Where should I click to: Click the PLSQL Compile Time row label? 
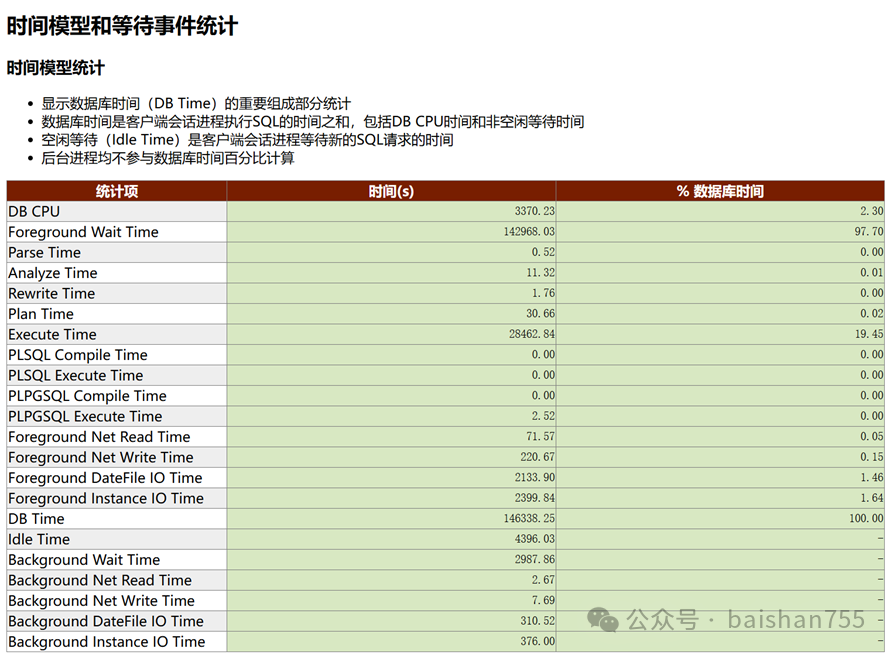coord(77,355)
